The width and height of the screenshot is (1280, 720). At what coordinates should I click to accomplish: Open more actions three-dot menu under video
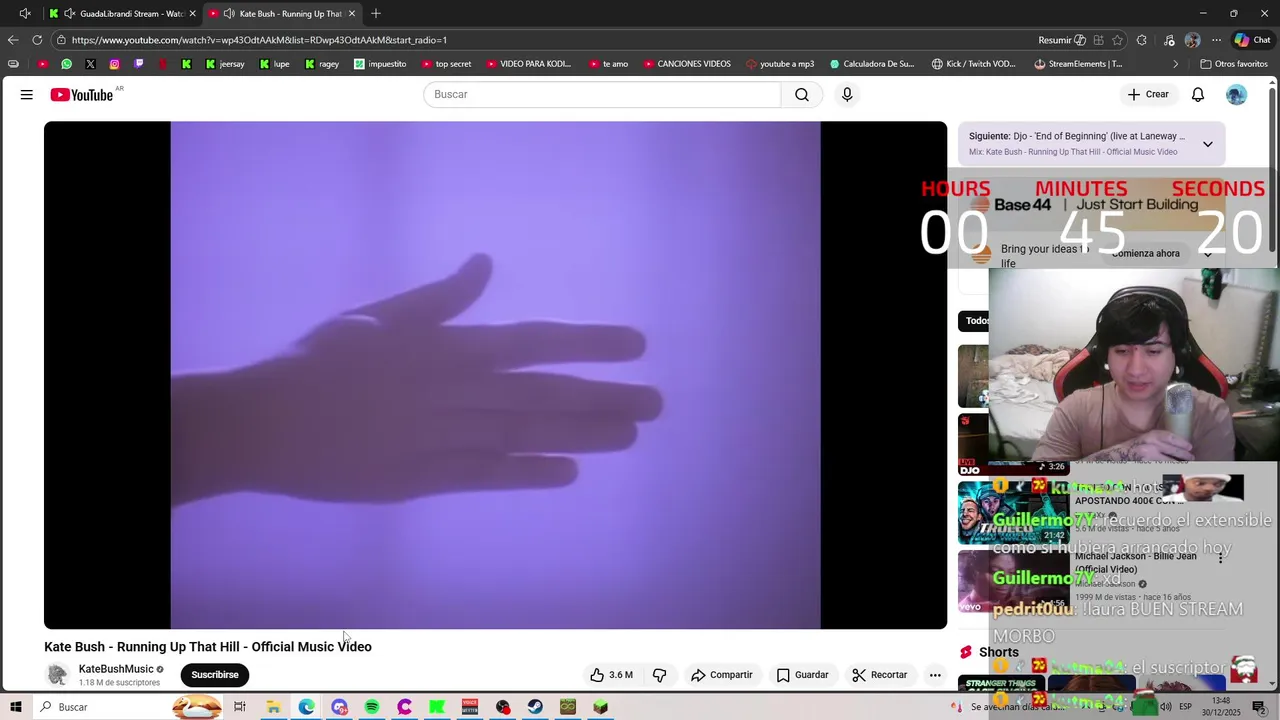[x=935, y=675]
